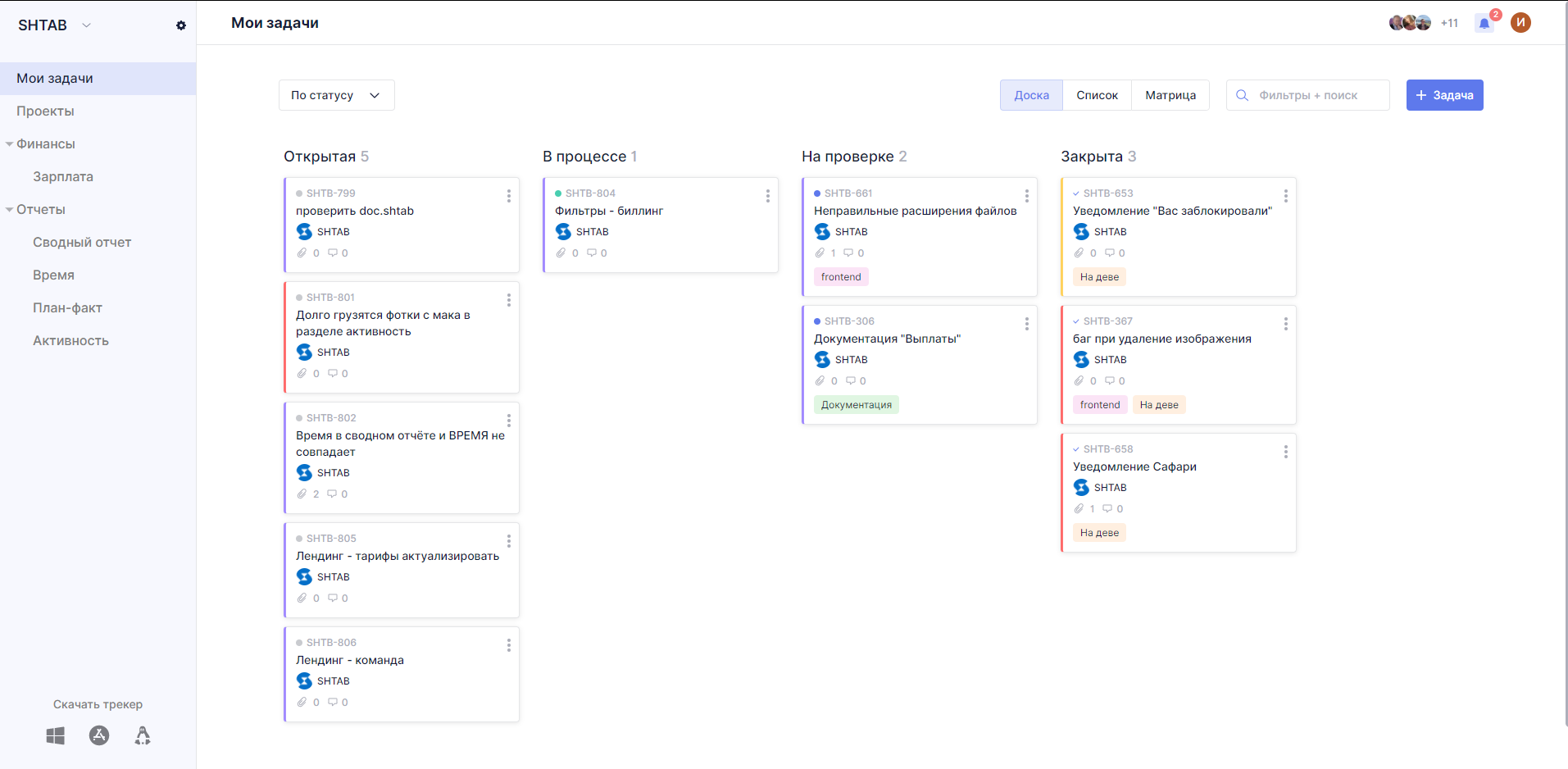Image resolution: width=1568 pixels, height=769 pixels.
Task: Click На деве tag on SHTB-653 card
Action: [x=1099, y=277]
